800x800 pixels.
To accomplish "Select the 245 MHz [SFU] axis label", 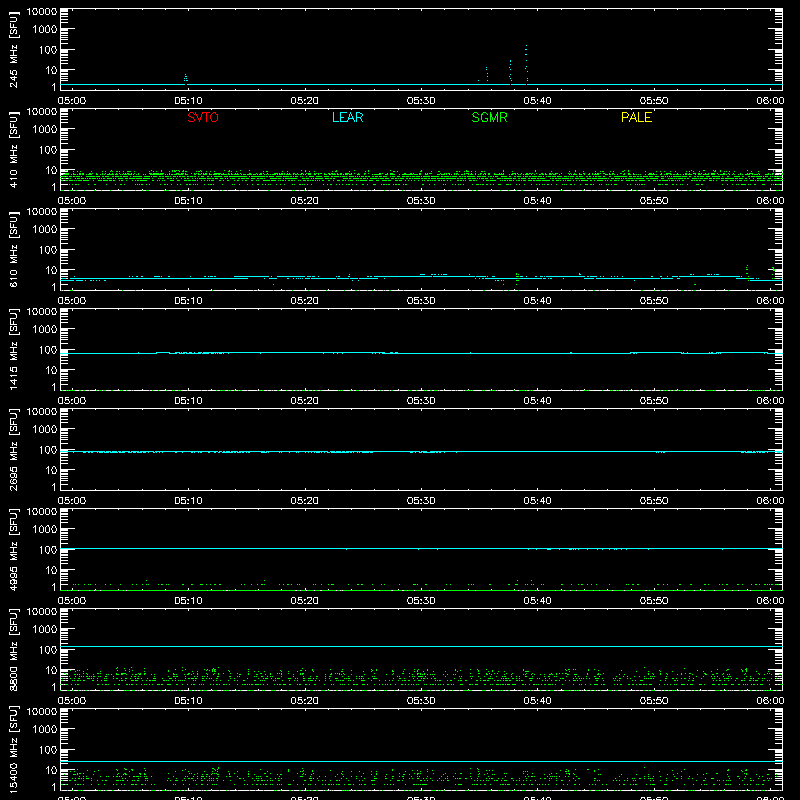I will [x=13, y=49].
